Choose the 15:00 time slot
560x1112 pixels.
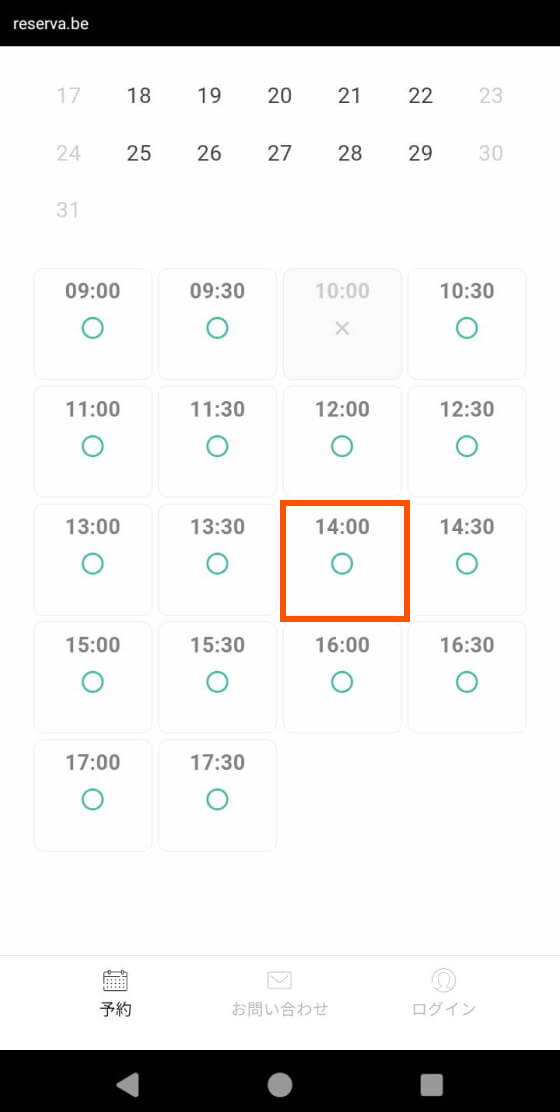(x=93, y=677)
